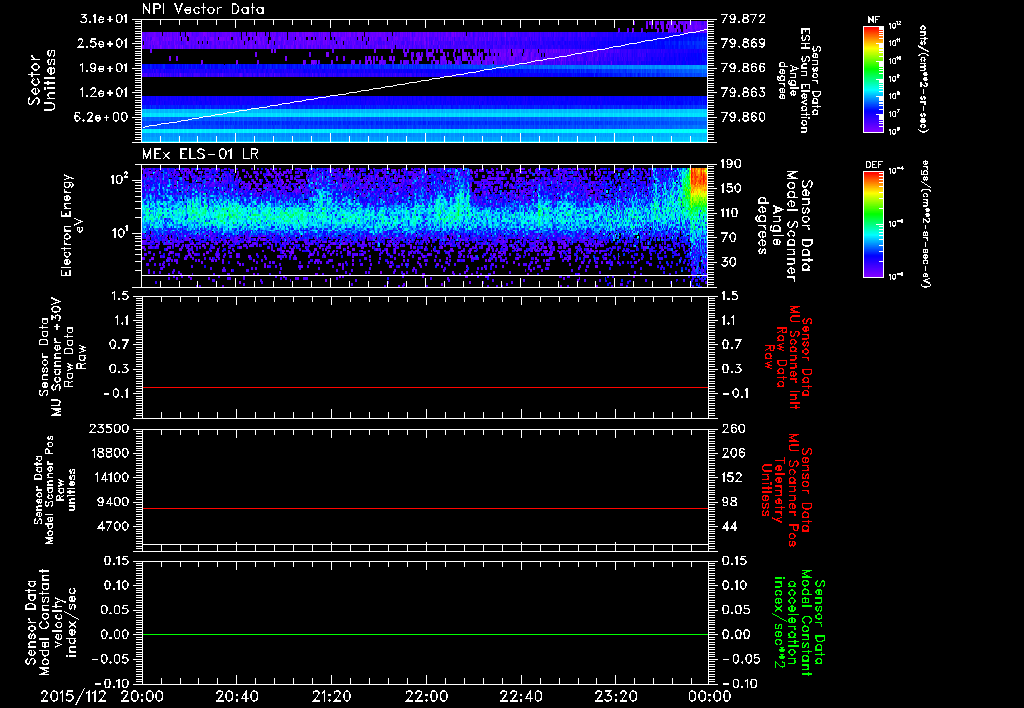The height and width of the screenshot is (708, 1024).
Task: Select the 23:20 time tick label
Action: [614, 696]
